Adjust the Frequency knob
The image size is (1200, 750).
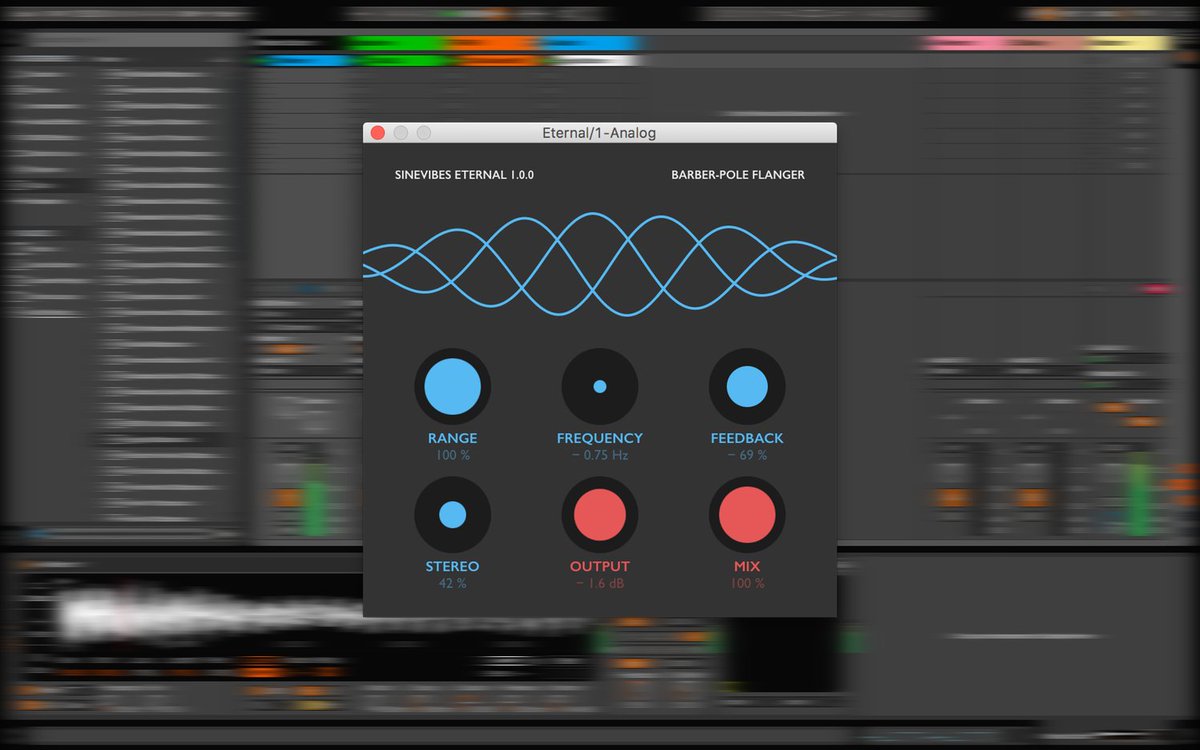(x=600, y=386)
